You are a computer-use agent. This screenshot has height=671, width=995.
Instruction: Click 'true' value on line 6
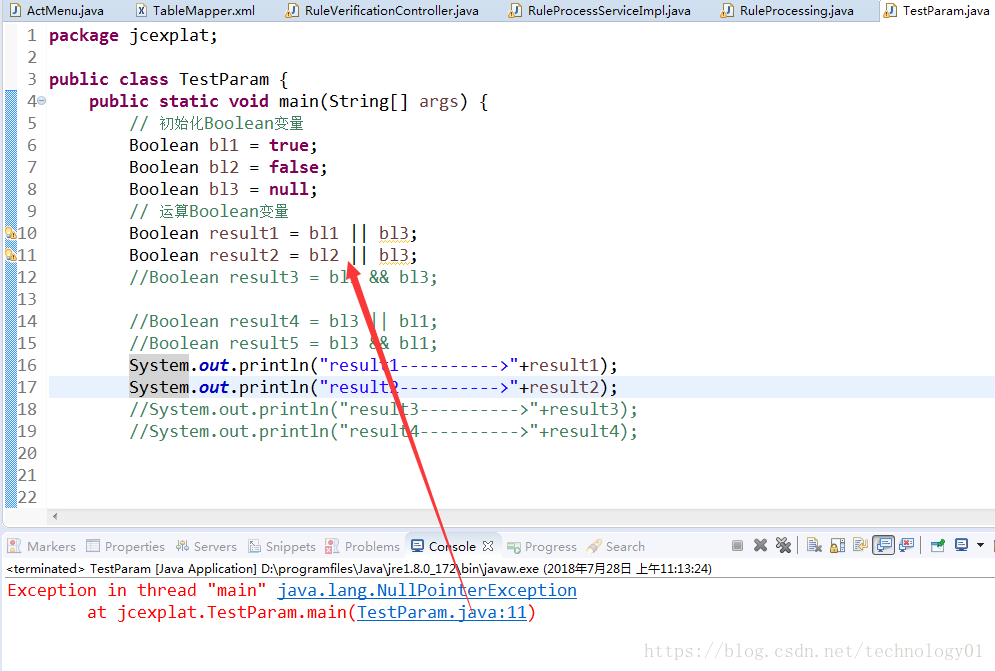289,145
